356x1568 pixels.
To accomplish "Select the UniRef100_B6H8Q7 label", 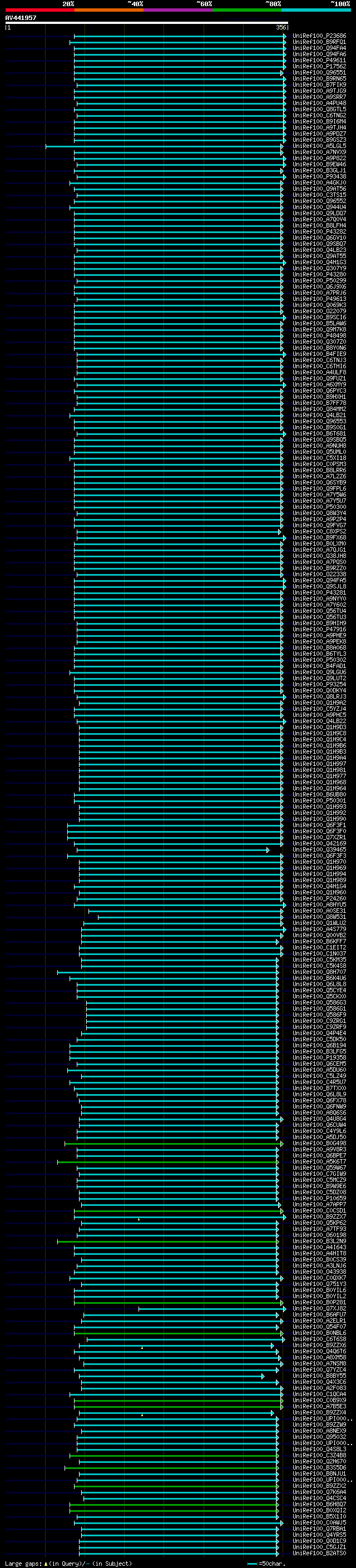I will click(319, 1504).
